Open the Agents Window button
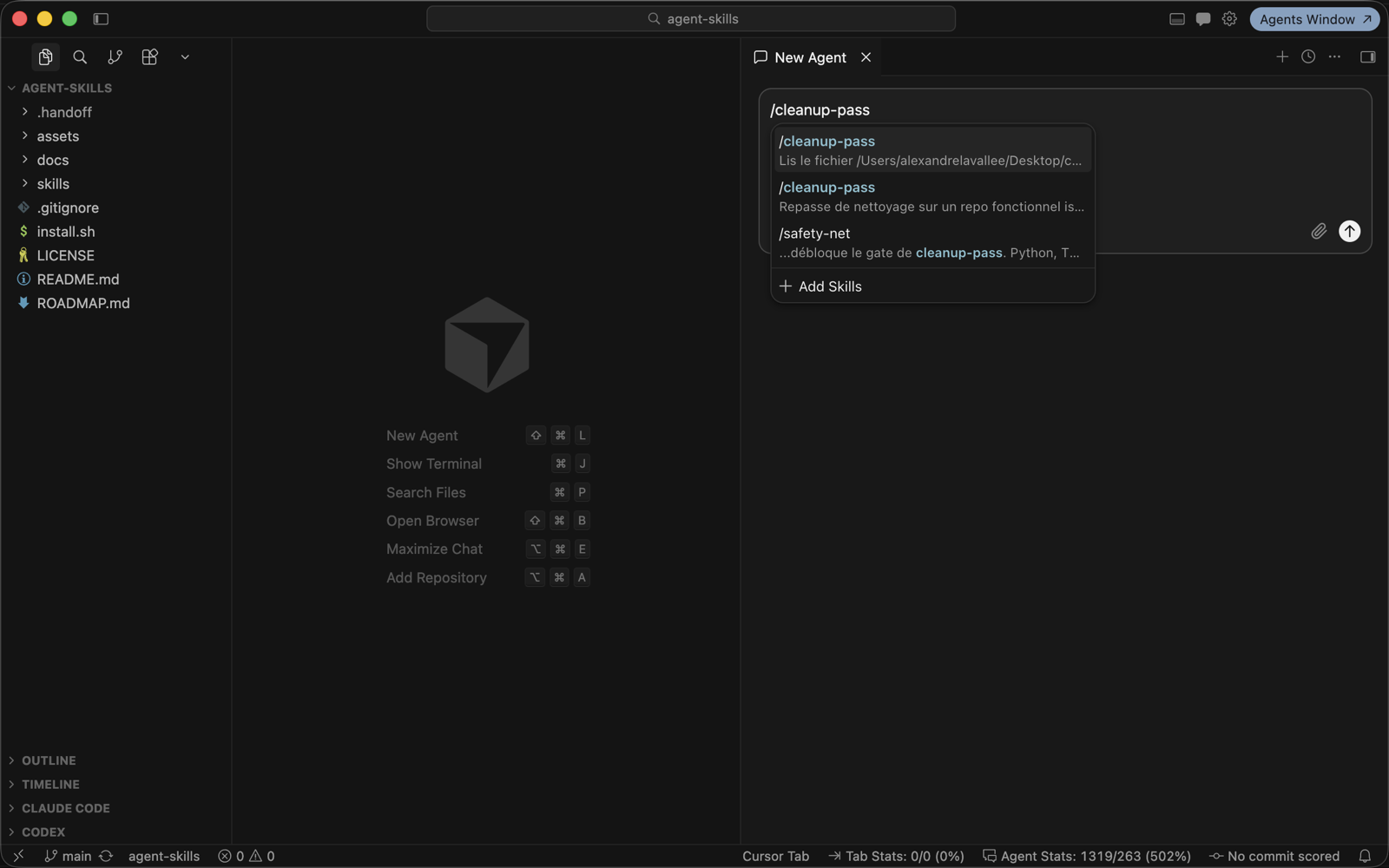Image resolution: width=1389 pixels, height=868 pixels. (x=1314, y=19)
